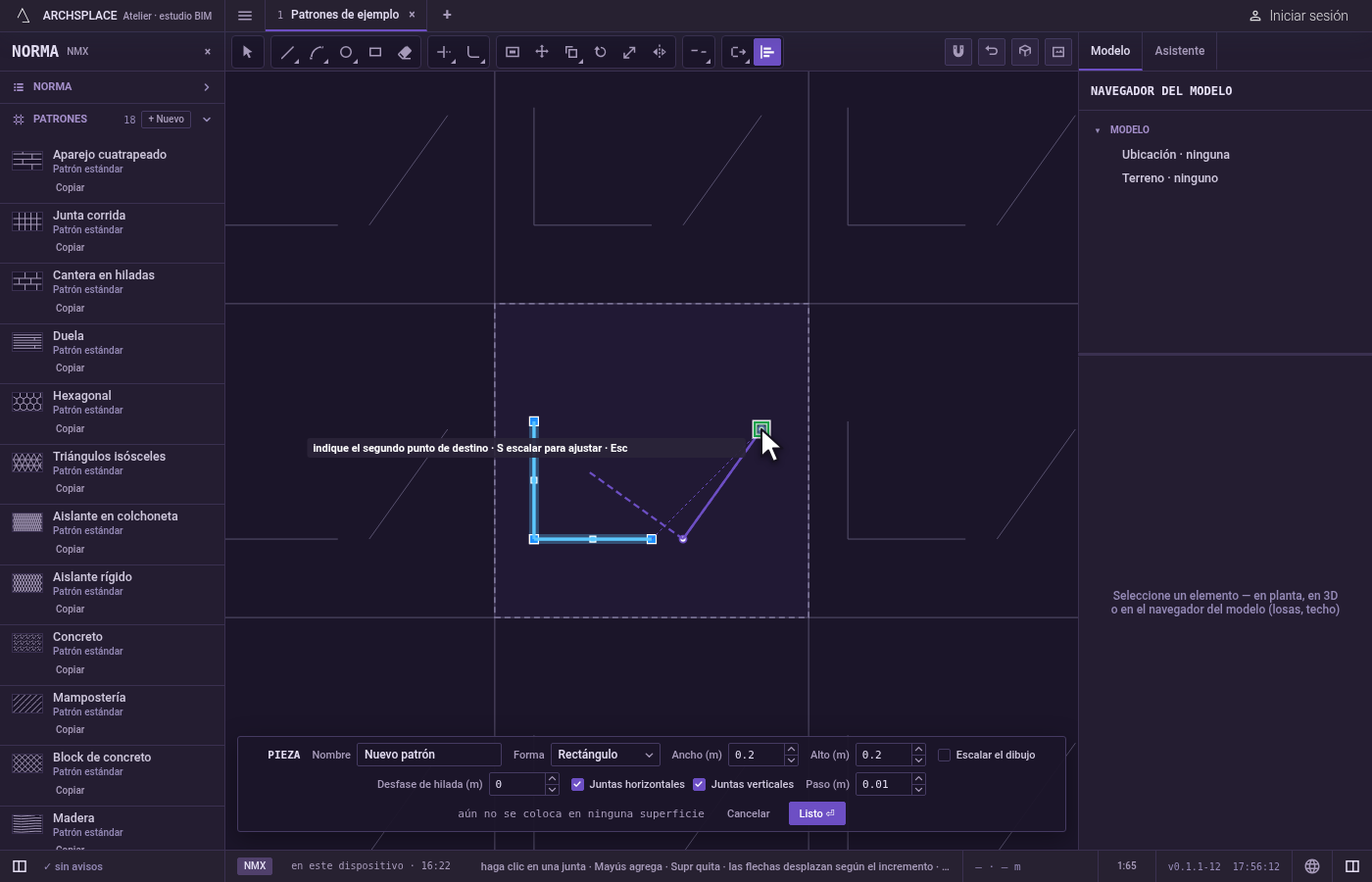Viewport: 1372px width, 882px height.
Task: Select the move tool (four arrows)
Action: (x=542, y=52)
